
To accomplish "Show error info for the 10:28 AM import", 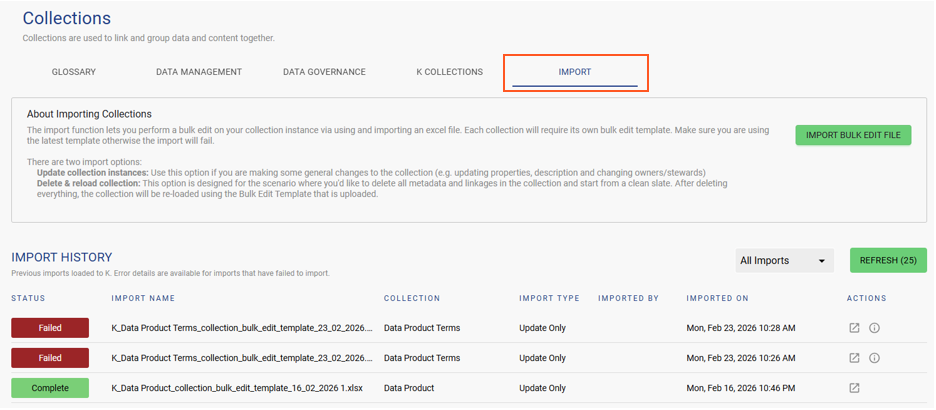I will (874, 328).
